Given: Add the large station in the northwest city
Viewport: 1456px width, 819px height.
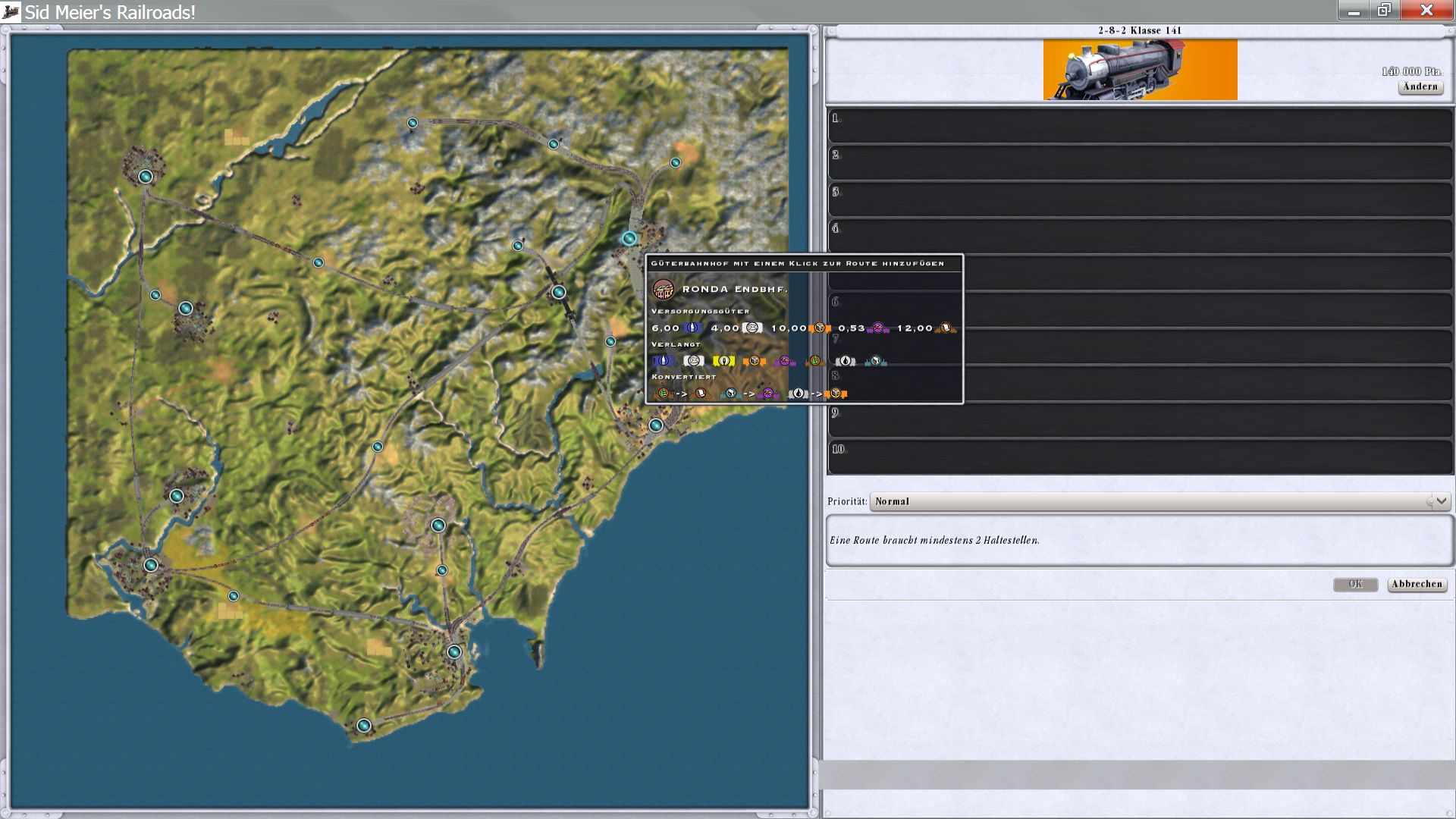Looking at the screenshot, I should (146, 177).
